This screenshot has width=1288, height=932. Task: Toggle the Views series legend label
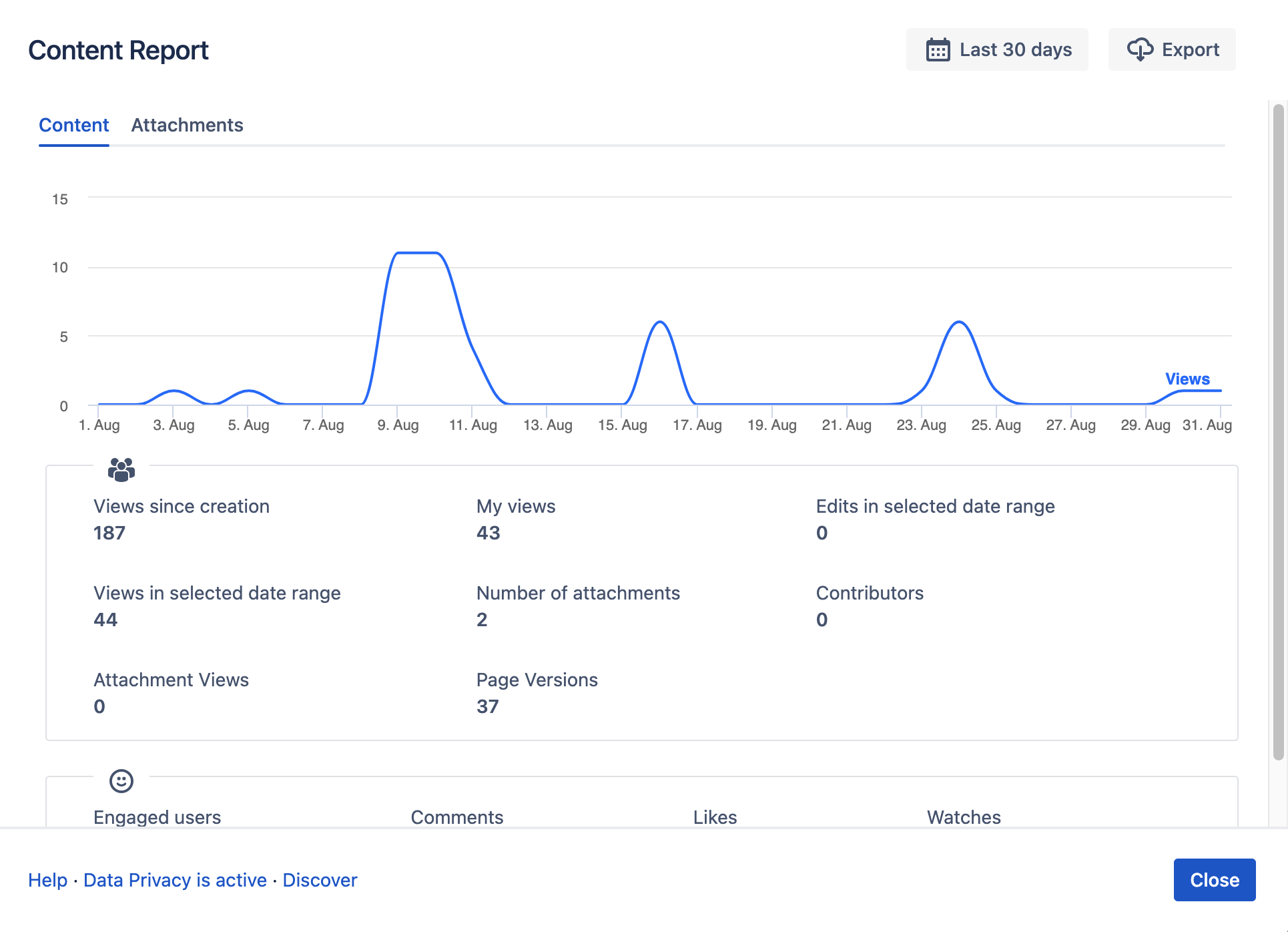tap(1187, 379)
